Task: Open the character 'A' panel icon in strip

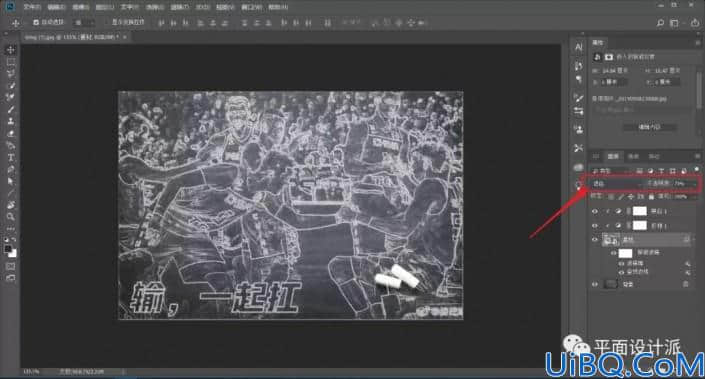Action: tap(579, 47)
